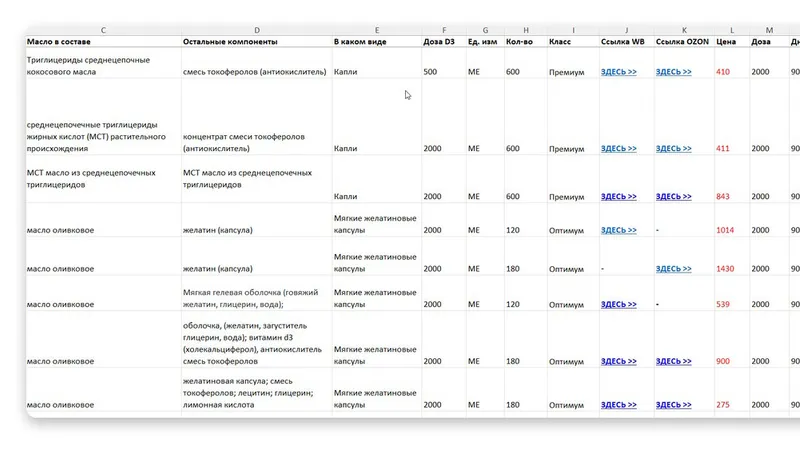Select 'Мягкие желатиновые капсулы' in the 539 row
The height and width of the screenshot is (450, 800).
pyautogui.click(x=377, y=293)
